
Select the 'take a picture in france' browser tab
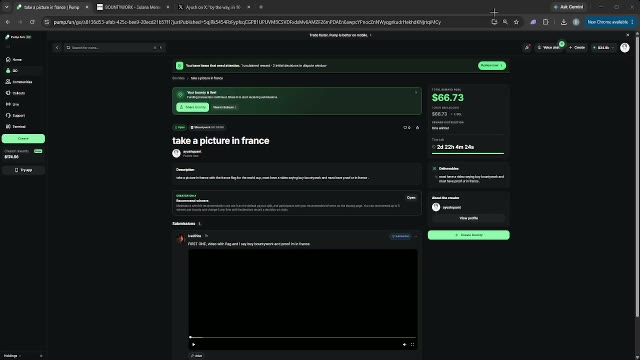pos(51,7)
